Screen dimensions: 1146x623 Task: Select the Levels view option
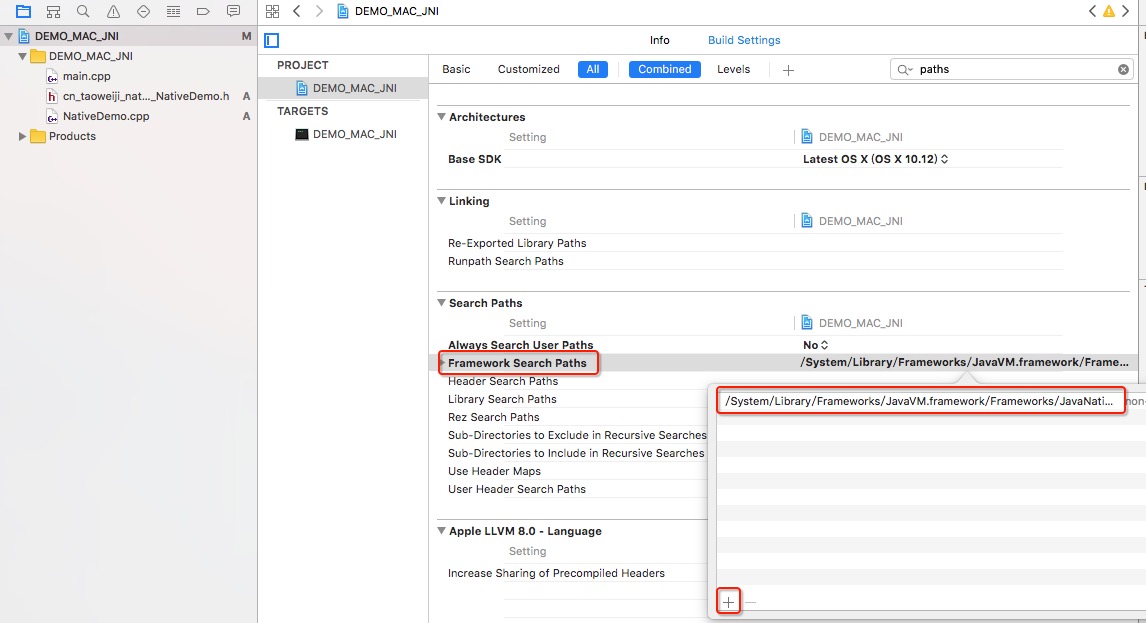coord(733,69)
